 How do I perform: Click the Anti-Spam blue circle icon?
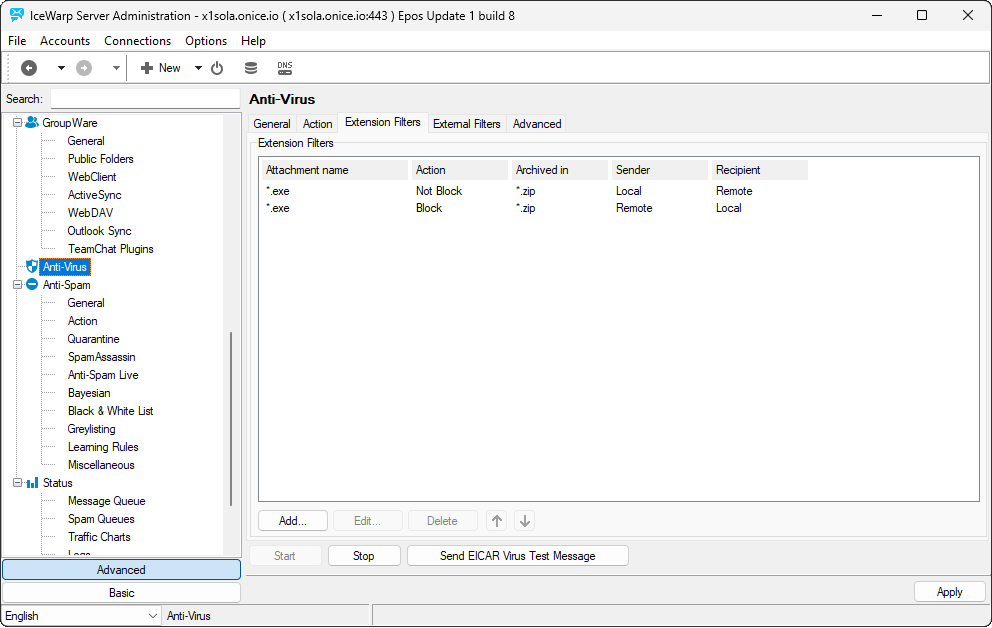tap(32, 285)
